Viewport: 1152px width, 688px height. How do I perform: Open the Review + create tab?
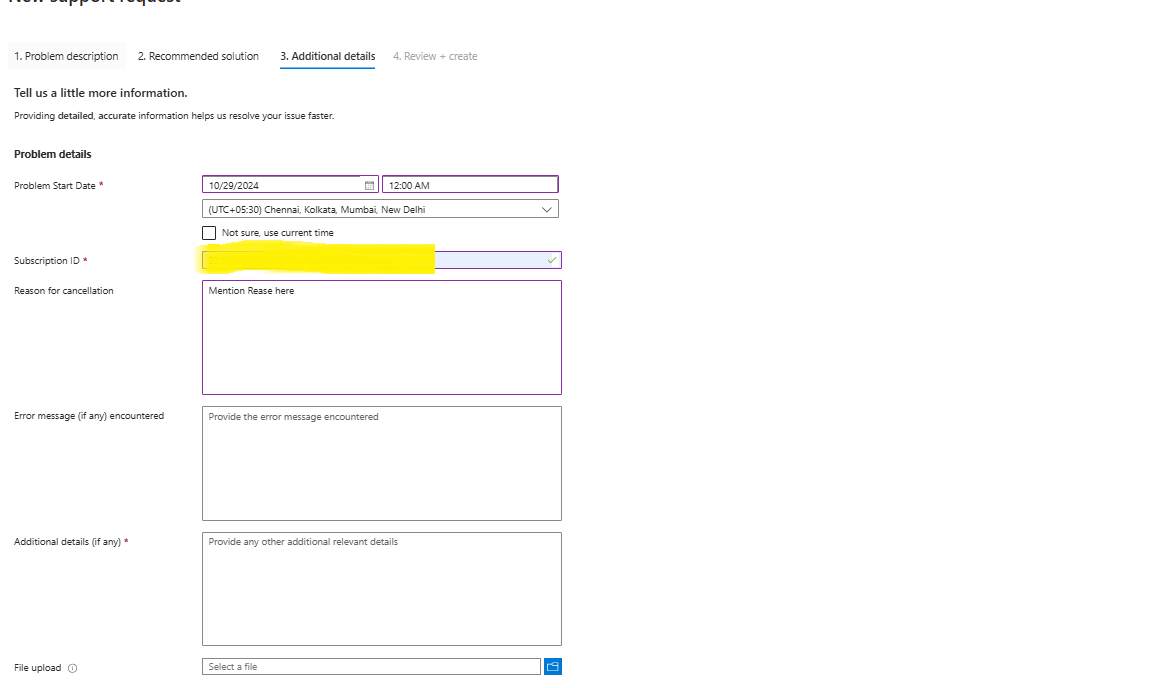435,57
